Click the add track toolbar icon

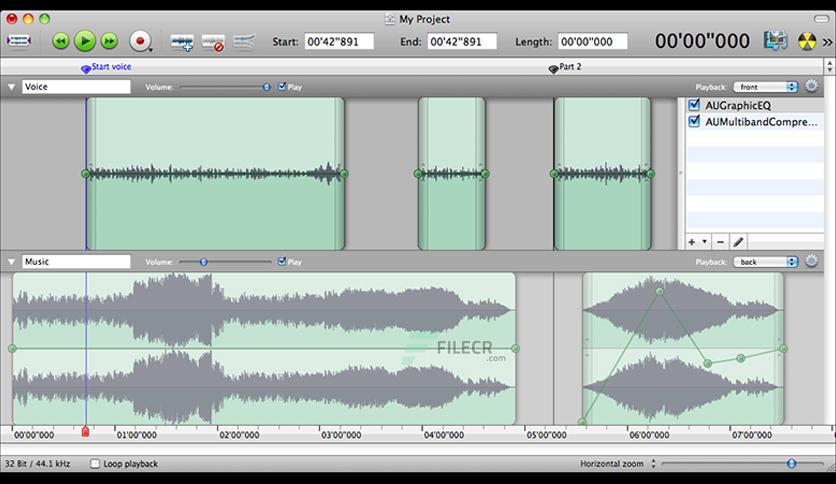(x=181, y=42)
